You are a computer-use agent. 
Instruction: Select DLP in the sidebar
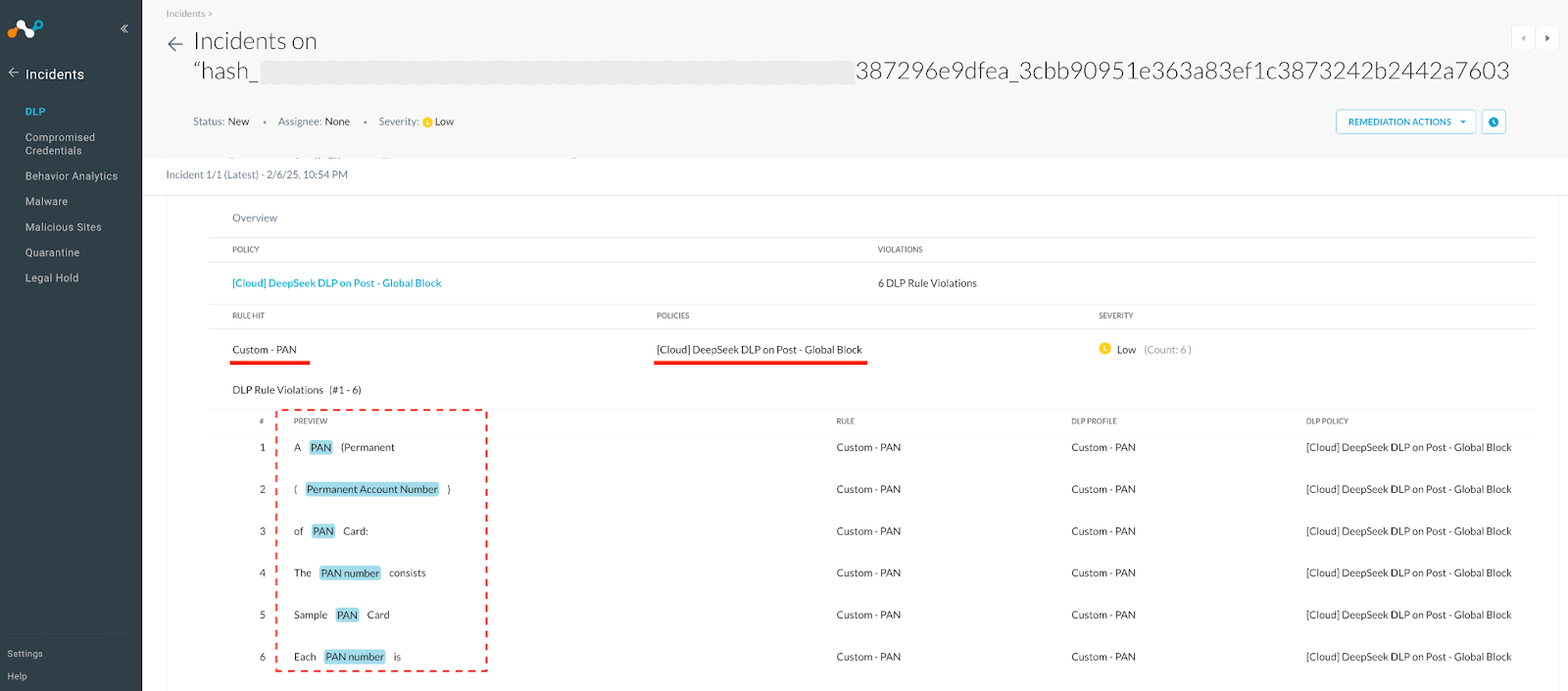[x=35, y=112]
